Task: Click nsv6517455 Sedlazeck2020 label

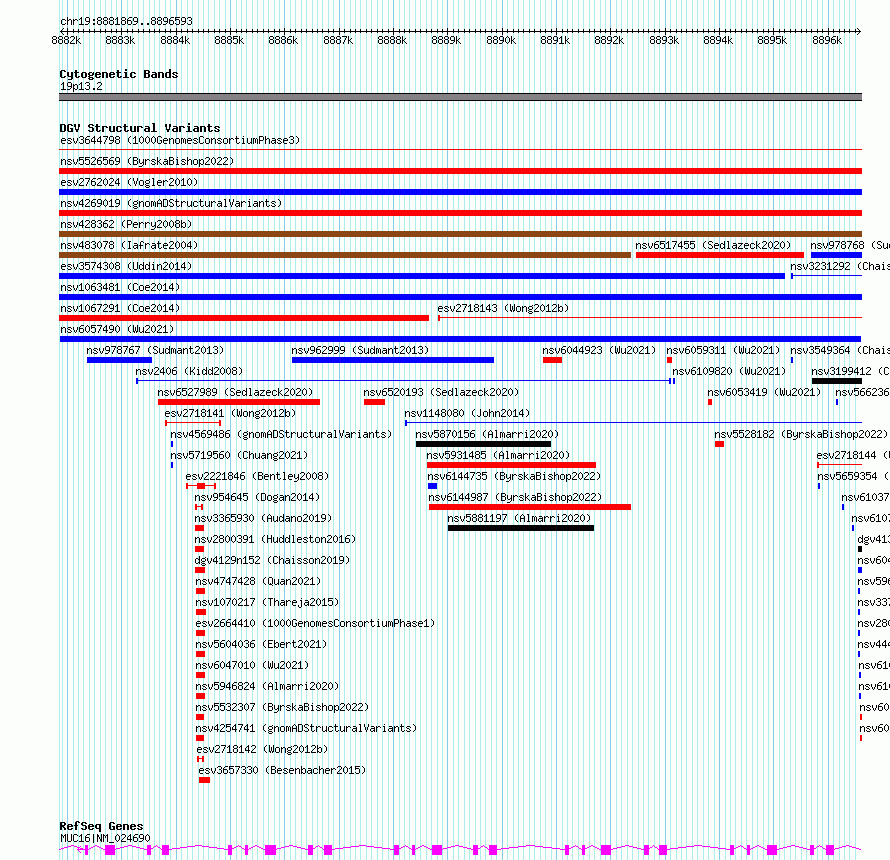Action: tap(713, 245)
